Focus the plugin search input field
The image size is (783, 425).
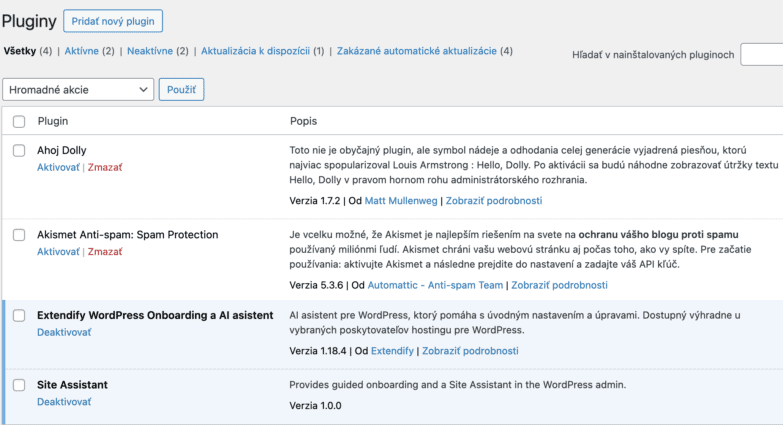(x=762, y=54)
